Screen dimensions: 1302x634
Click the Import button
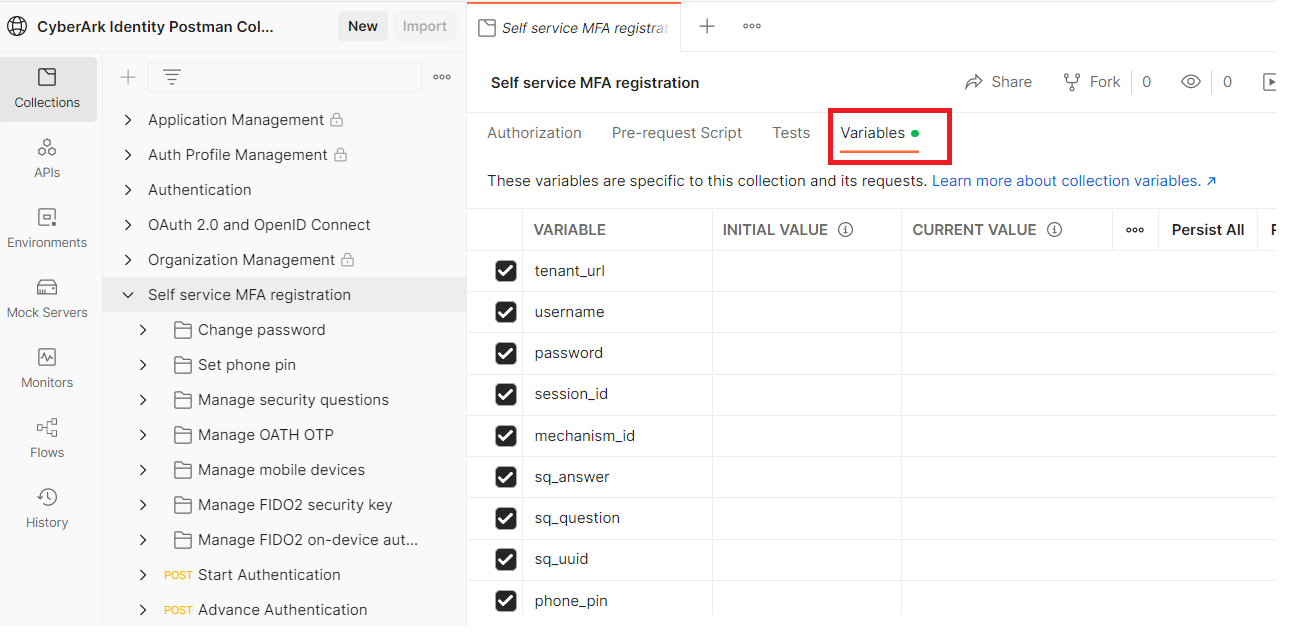pyautogui.click(x=425, y=27)
